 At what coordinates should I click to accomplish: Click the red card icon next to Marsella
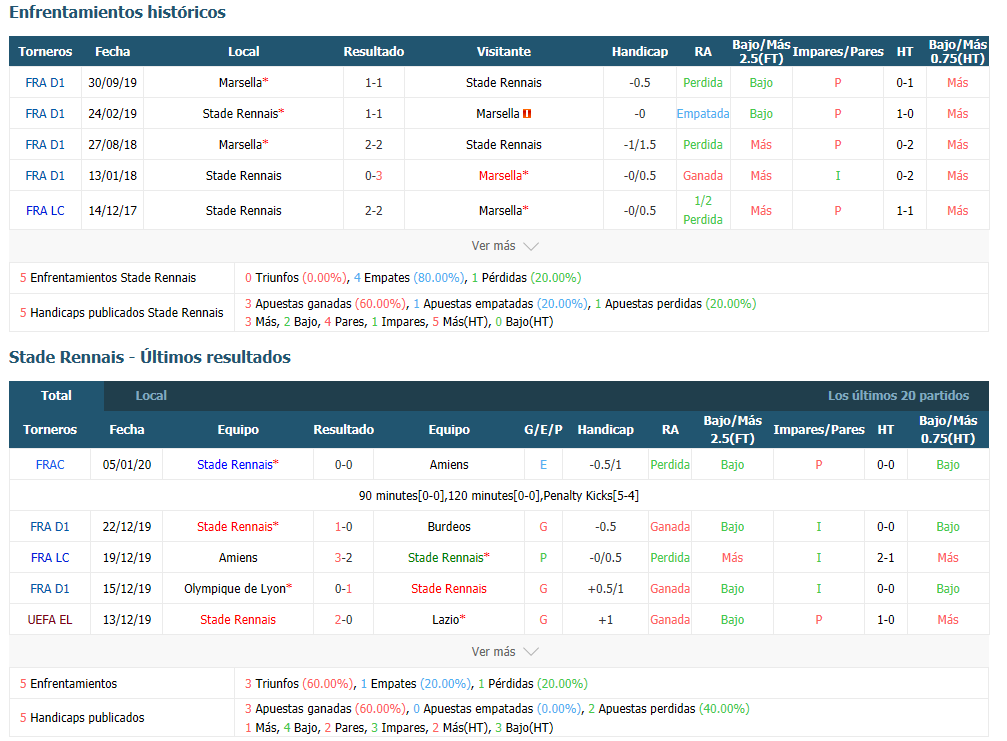tap(527, 114)
